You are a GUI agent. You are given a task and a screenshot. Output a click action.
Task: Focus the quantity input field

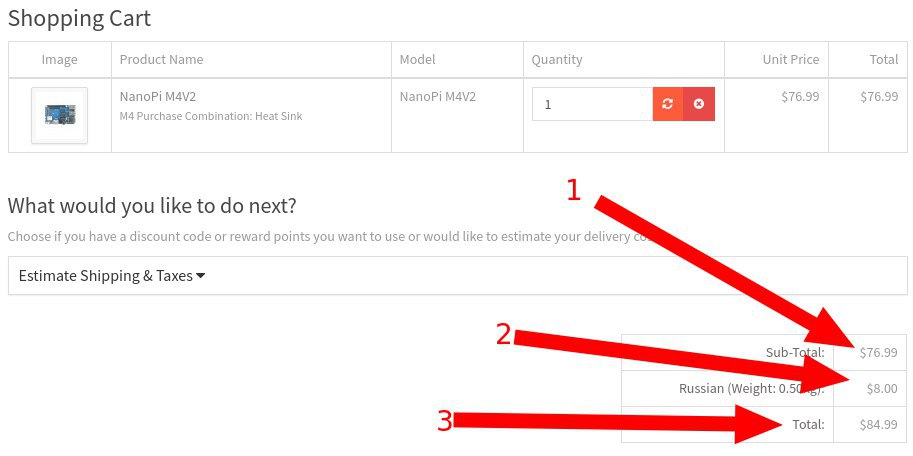[x=592, y=104]
